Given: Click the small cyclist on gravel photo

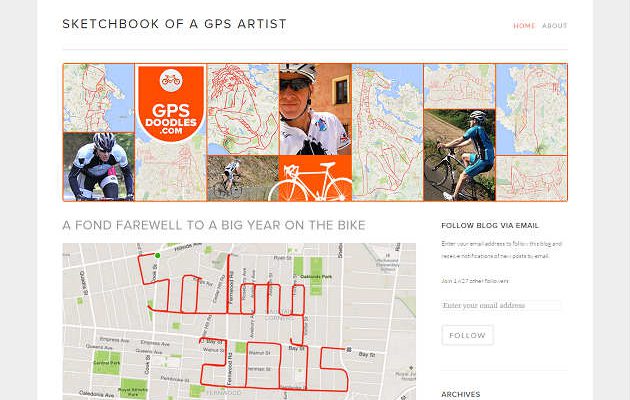Looking at the screenshot, I should pyautogui.click(x=243, y=178).
